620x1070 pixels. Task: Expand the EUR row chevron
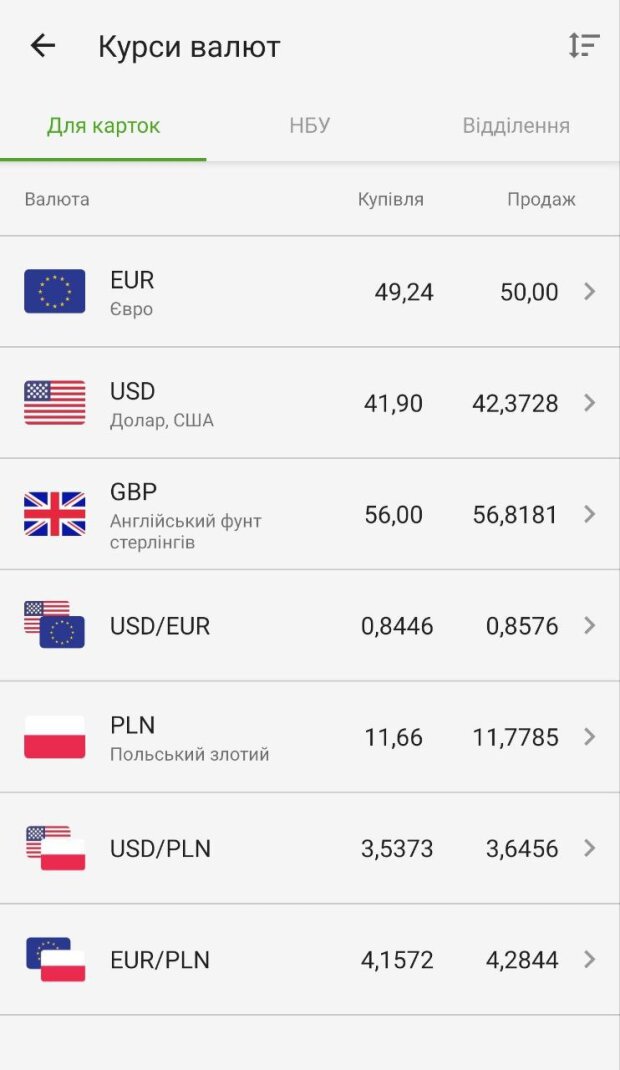pos(590,291)
